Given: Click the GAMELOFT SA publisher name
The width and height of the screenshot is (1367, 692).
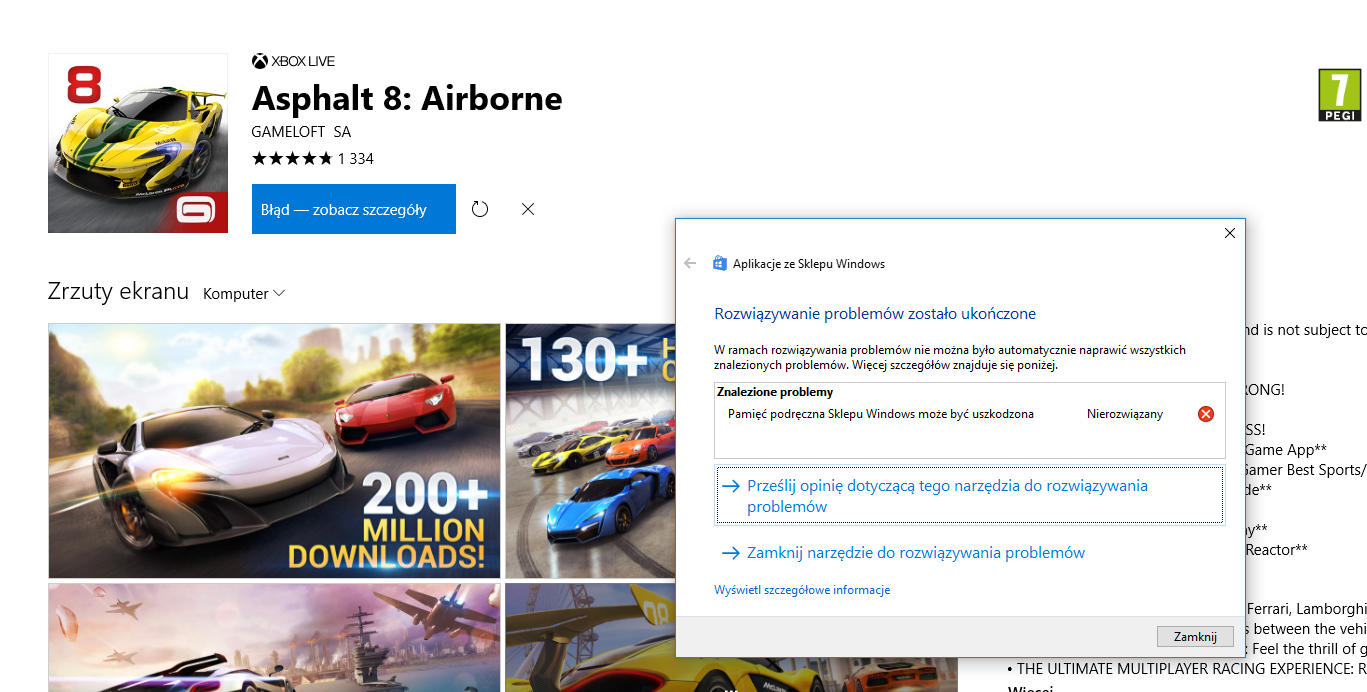Looking at the screenshot, I should (x=301, y=132).
